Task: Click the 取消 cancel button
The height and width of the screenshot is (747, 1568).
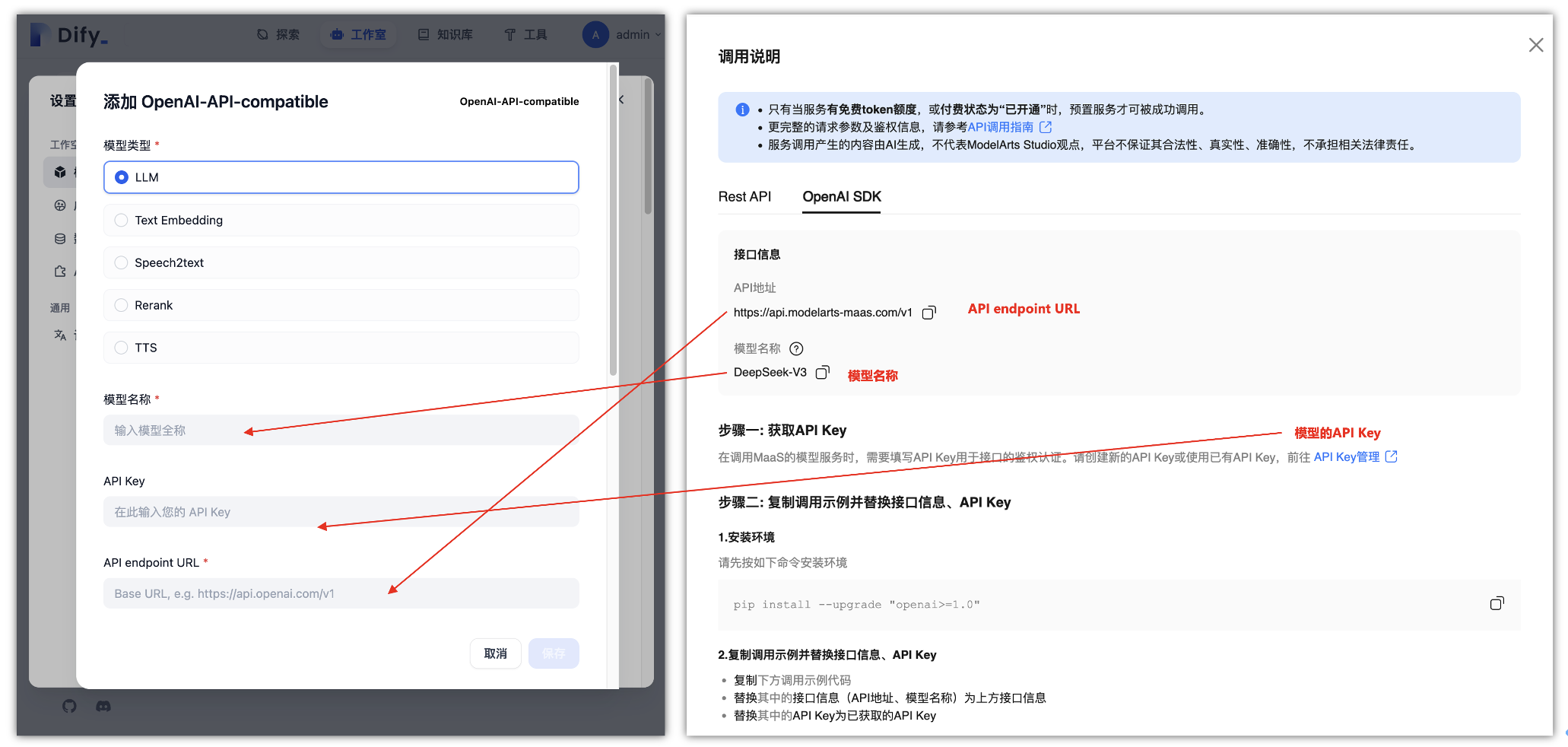Action: point(496,653)
